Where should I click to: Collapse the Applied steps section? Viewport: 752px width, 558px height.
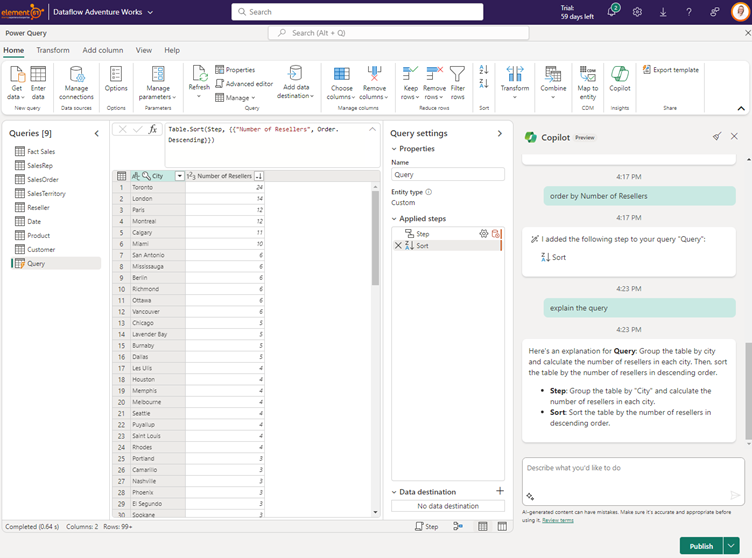click(395, 218)
